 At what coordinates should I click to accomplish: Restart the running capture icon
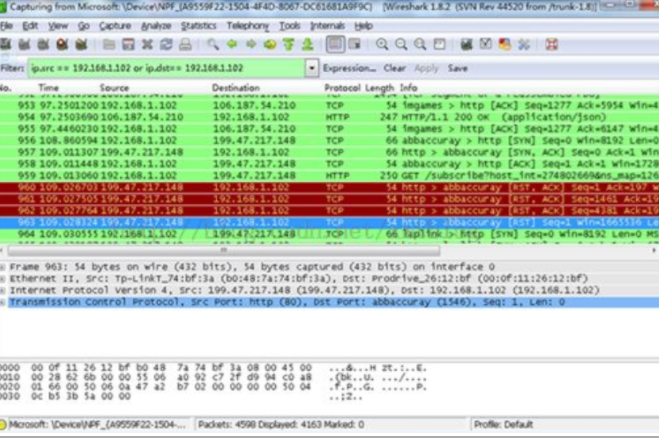pos(81,45)
